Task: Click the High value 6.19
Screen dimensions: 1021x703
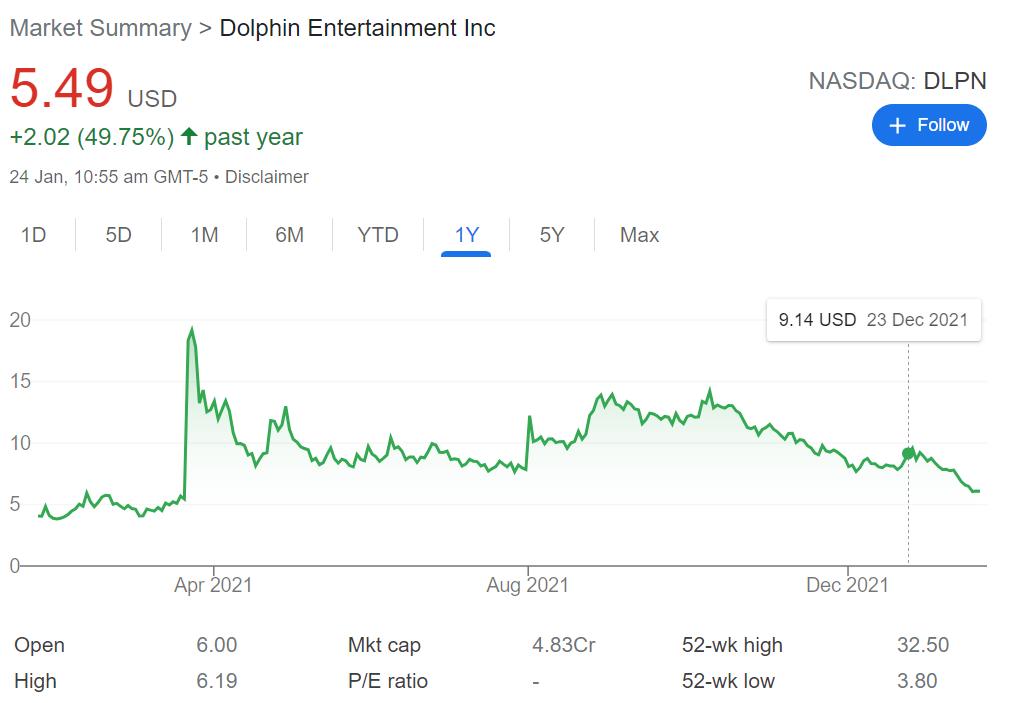Action: click(217, 681)
